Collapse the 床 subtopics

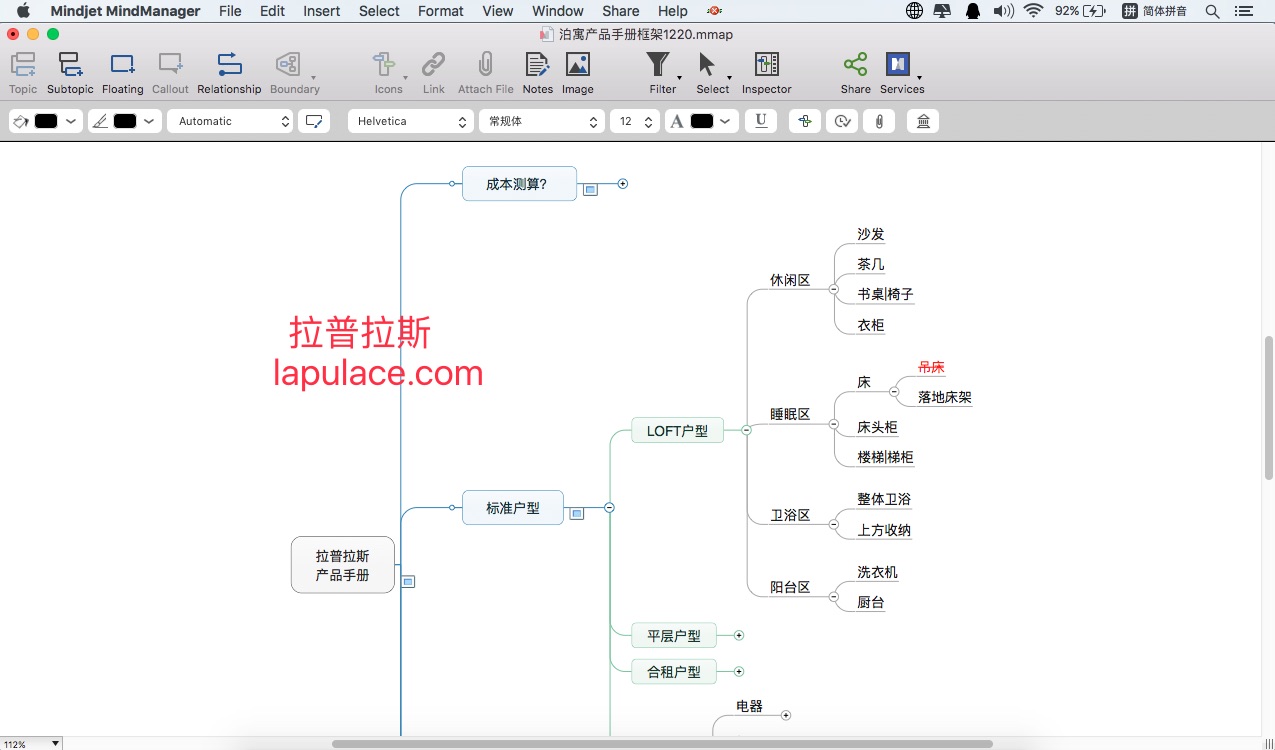[x=894, y=391]
